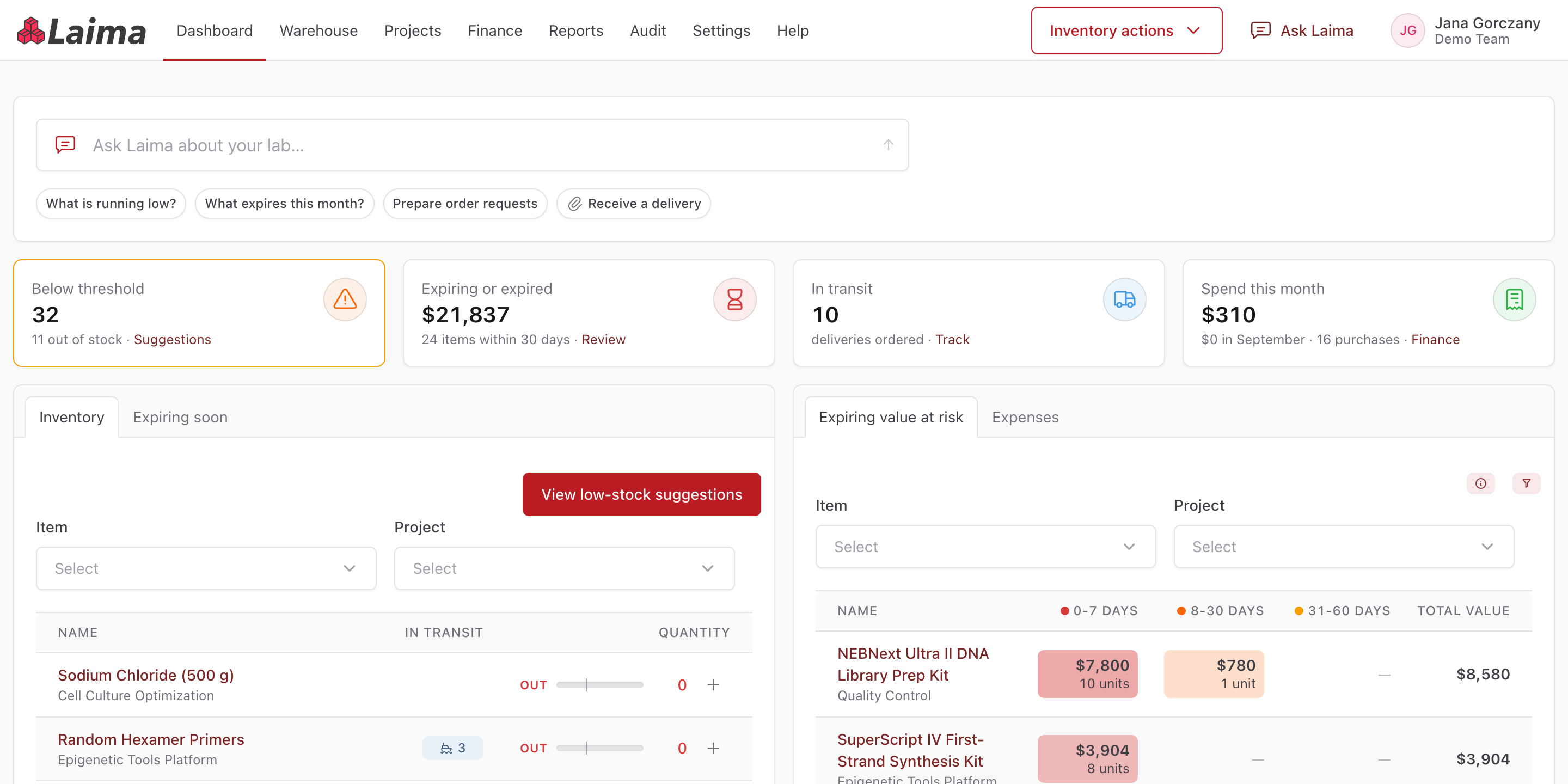Switch to the Expenses tab
This screenshot has height=784, width=1568.
click(1025, 417)
